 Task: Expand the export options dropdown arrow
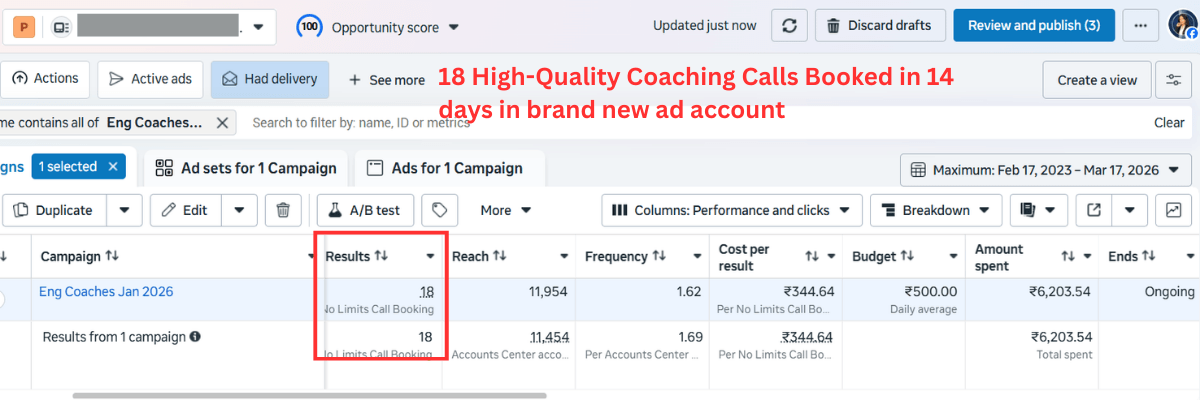pyautogui.click(x=1129, y=210)
